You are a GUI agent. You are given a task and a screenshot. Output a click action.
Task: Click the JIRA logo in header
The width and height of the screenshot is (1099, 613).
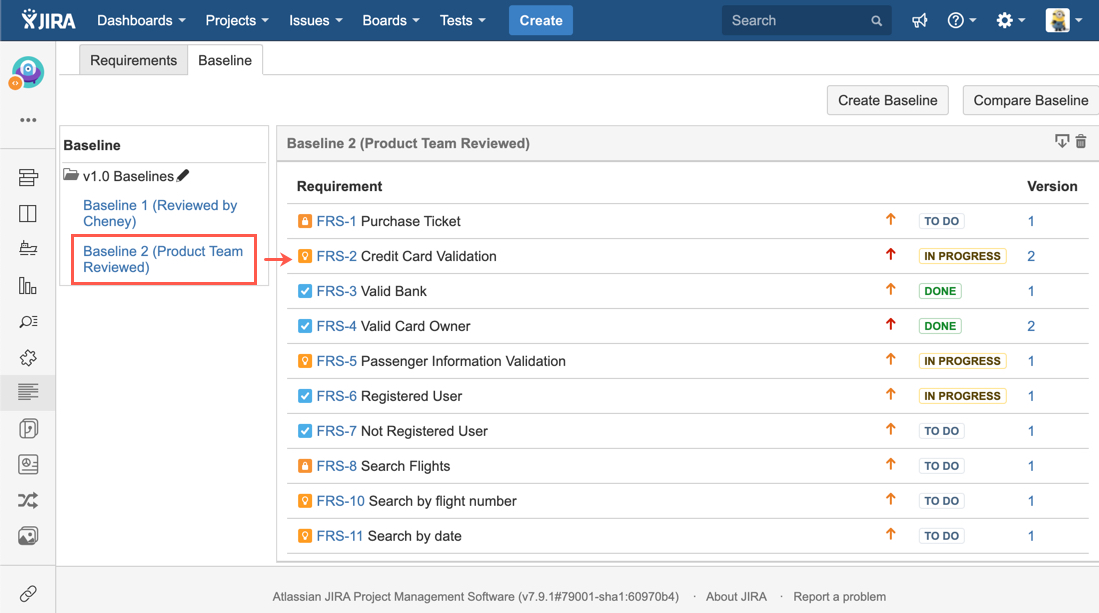pos(49,20)
